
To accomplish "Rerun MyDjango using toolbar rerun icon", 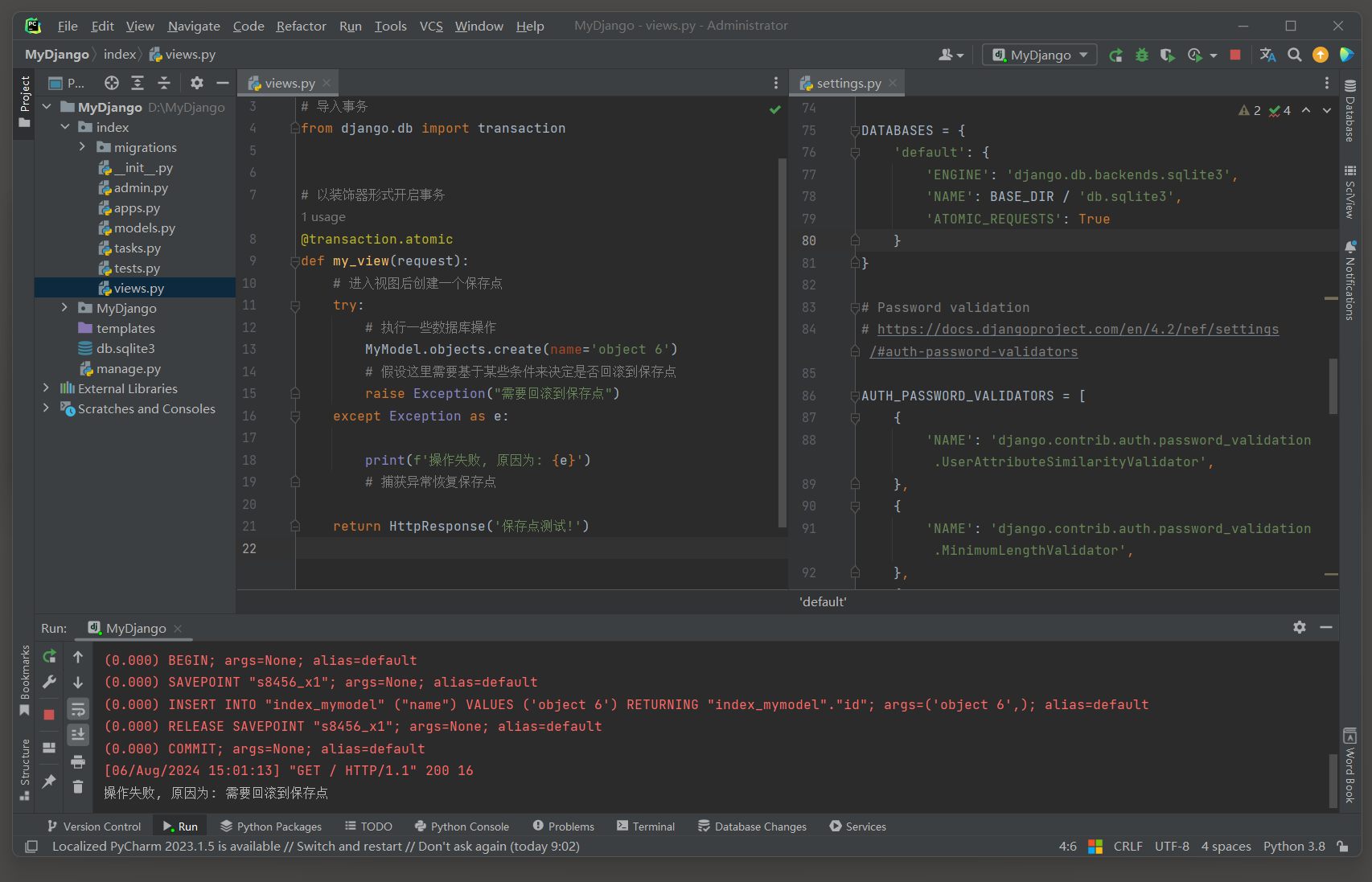I will (x=1115, y=55).
